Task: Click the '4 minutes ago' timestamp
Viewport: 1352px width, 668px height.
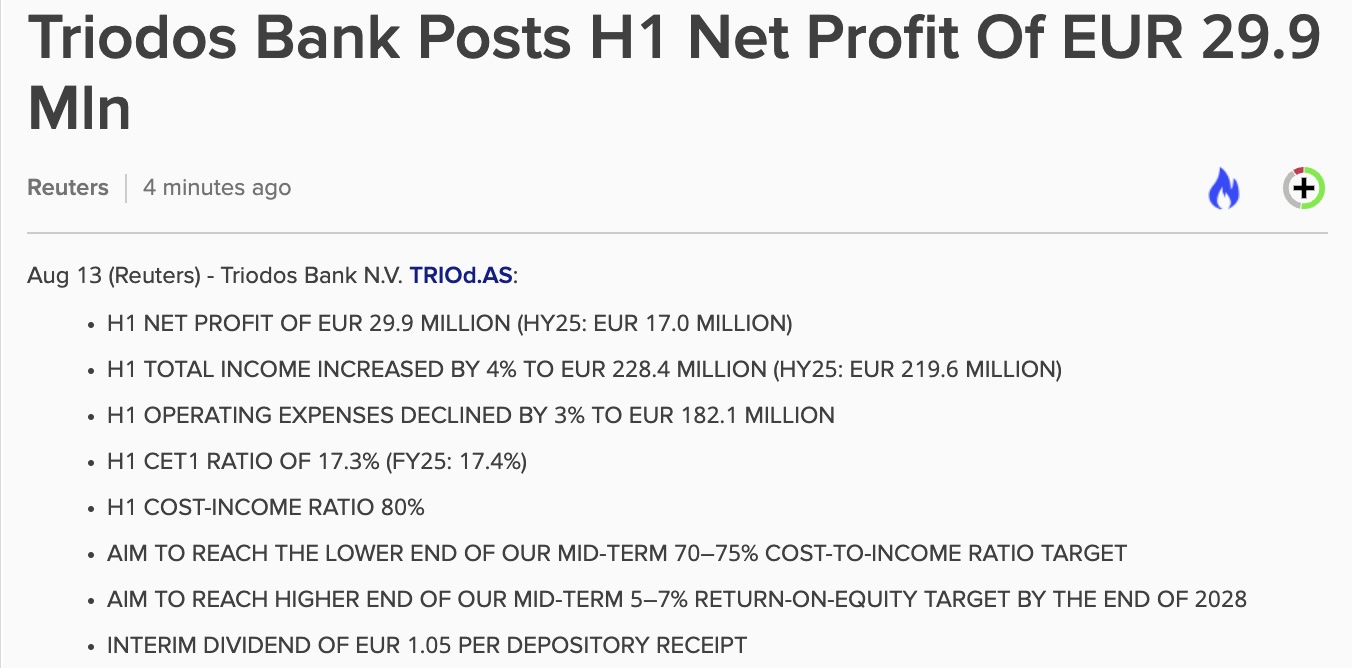Action: point(217,187)
